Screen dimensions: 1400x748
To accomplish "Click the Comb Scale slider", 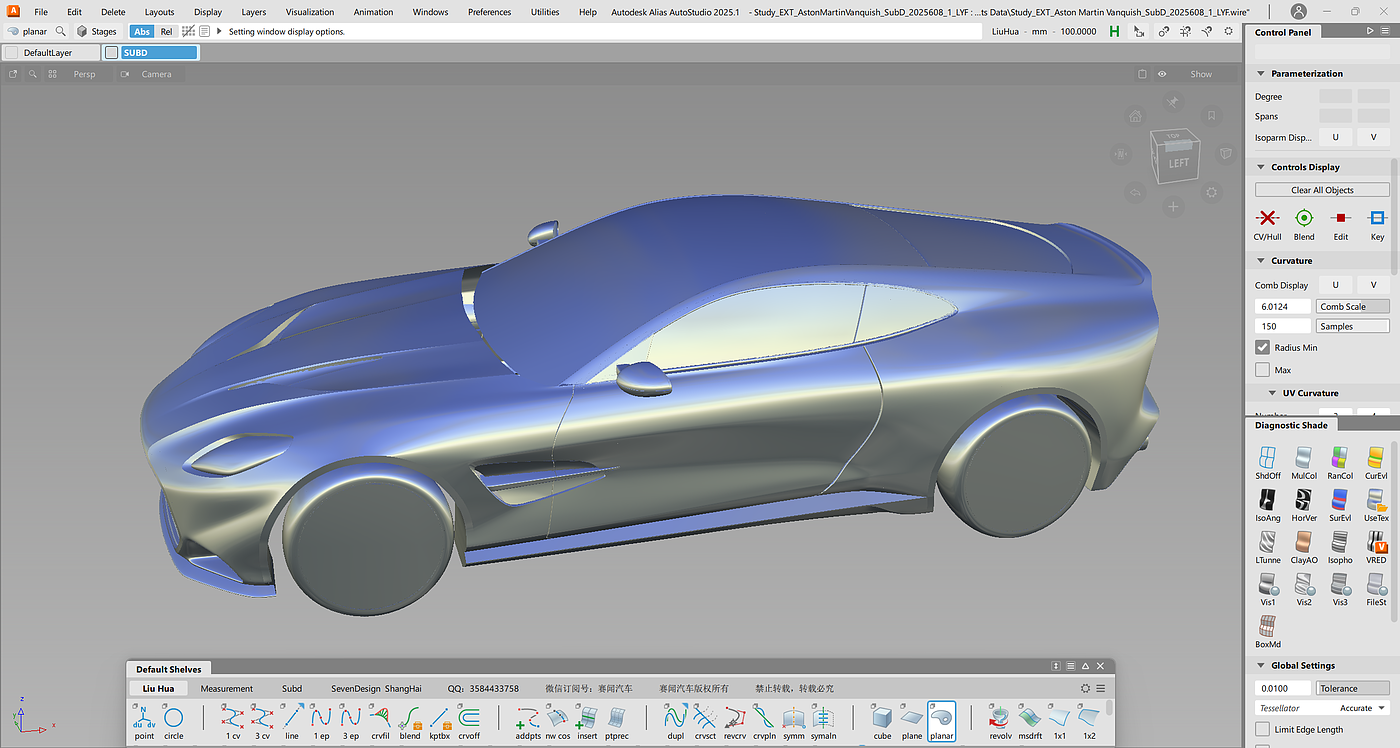I will click(1353, 307).
